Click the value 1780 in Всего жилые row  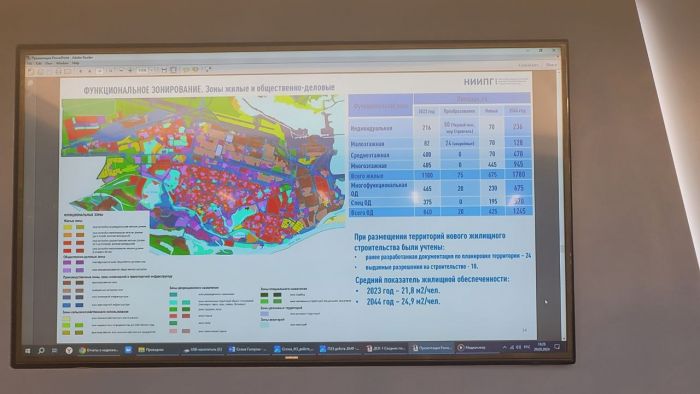pos(518,174)
